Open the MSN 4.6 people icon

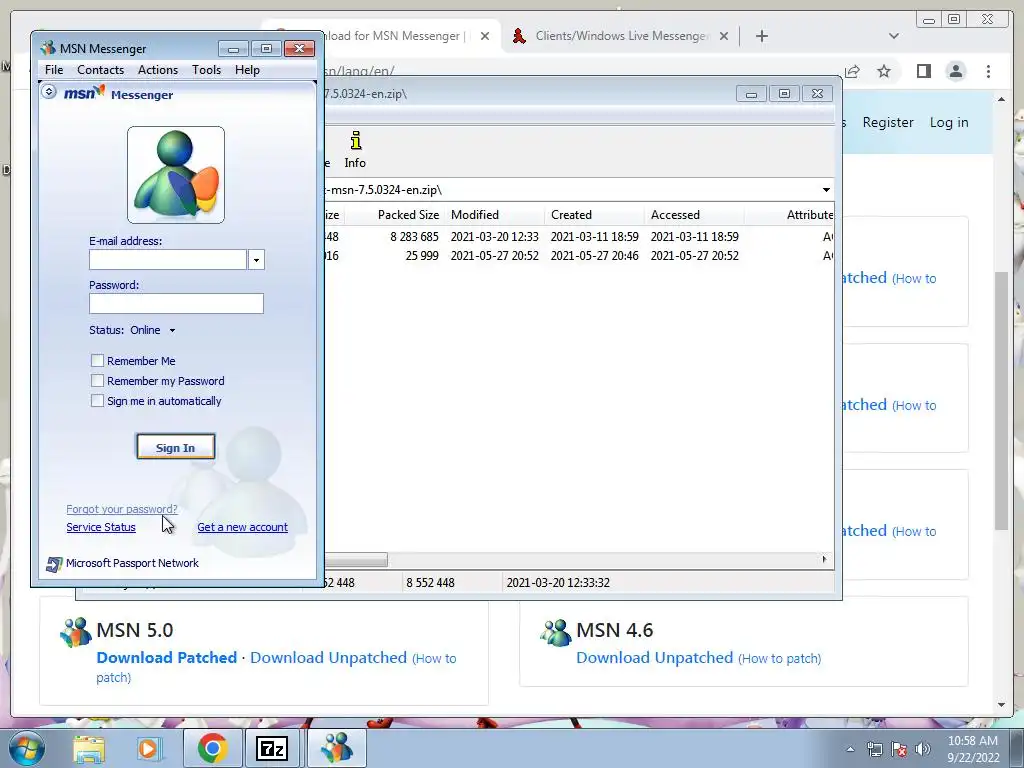point(556,632)
